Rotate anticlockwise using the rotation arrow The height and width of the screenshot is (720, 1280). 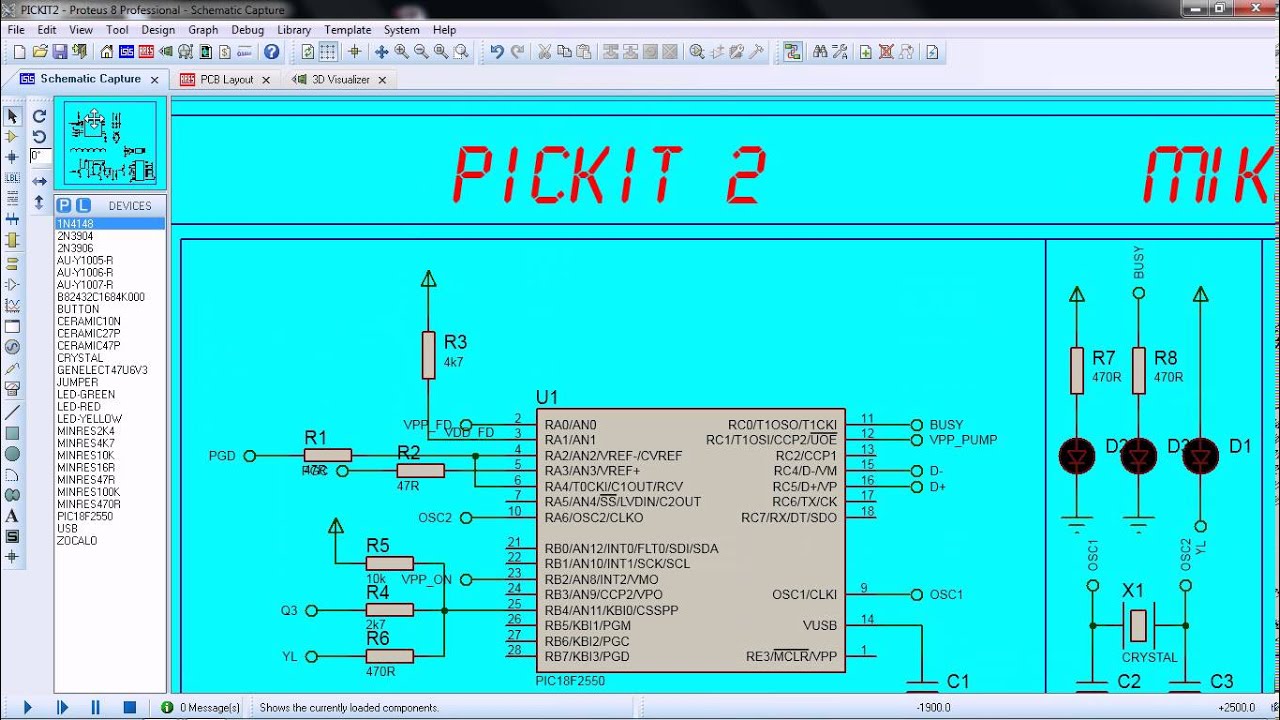[39, 136]
